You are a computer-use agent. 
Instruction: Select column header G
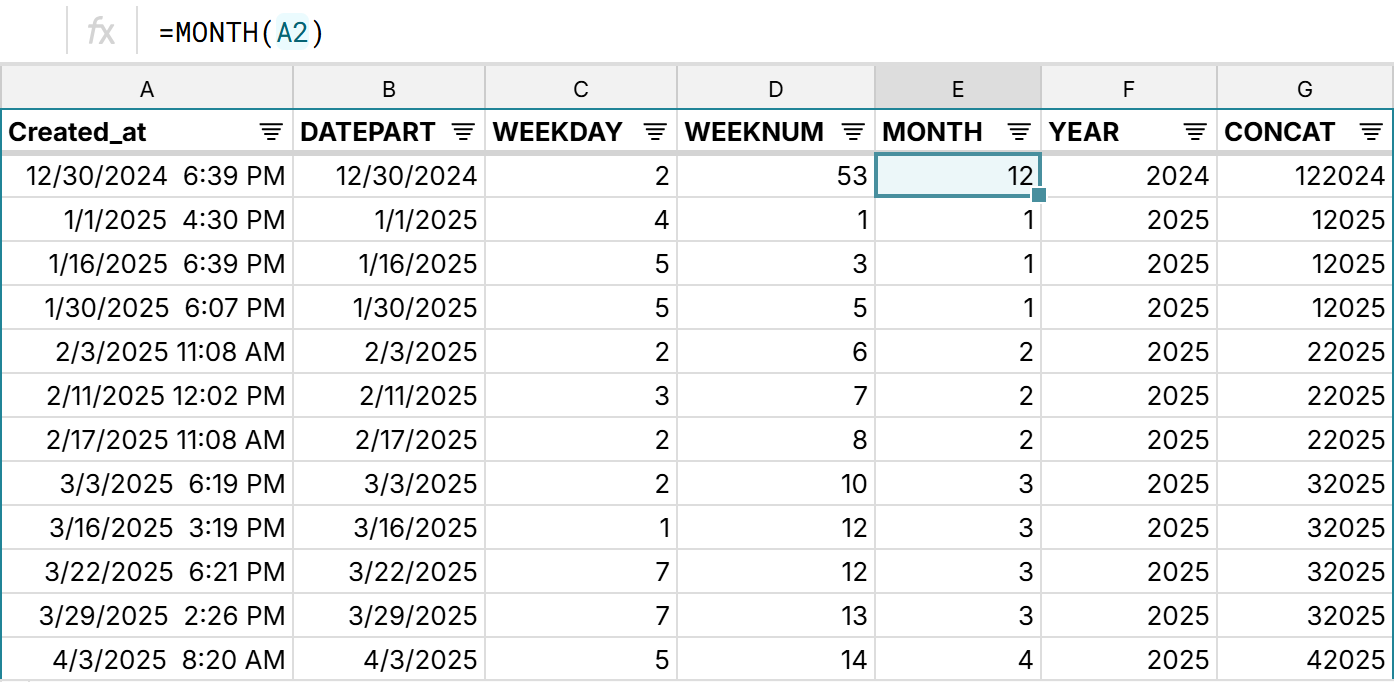(x=1304, y=89)
